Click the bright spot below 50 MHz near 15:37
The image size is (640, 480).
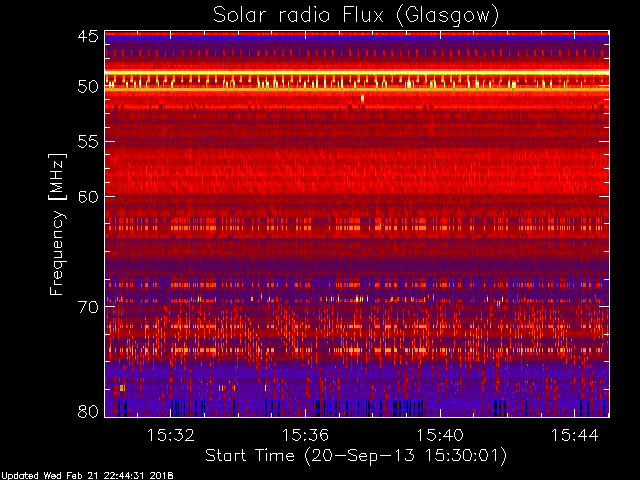tap(362, 98)
